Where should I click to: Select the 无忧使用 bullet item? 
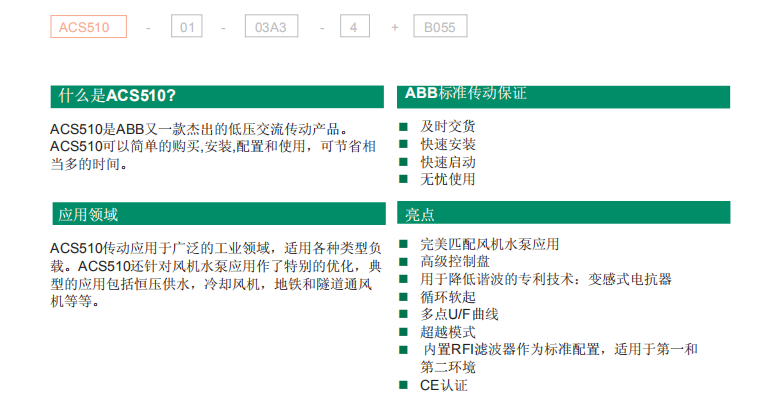tap(437, 179)
